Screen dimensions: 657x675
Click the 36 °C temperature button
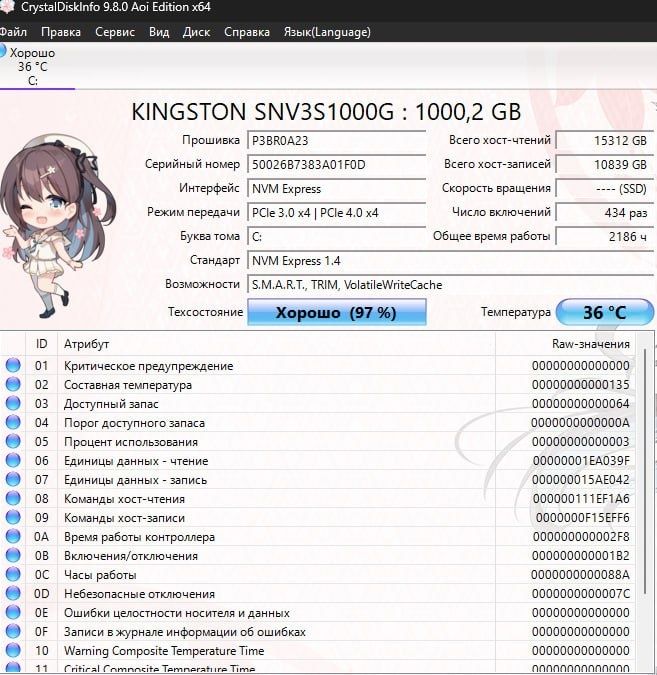pos(605,312)
